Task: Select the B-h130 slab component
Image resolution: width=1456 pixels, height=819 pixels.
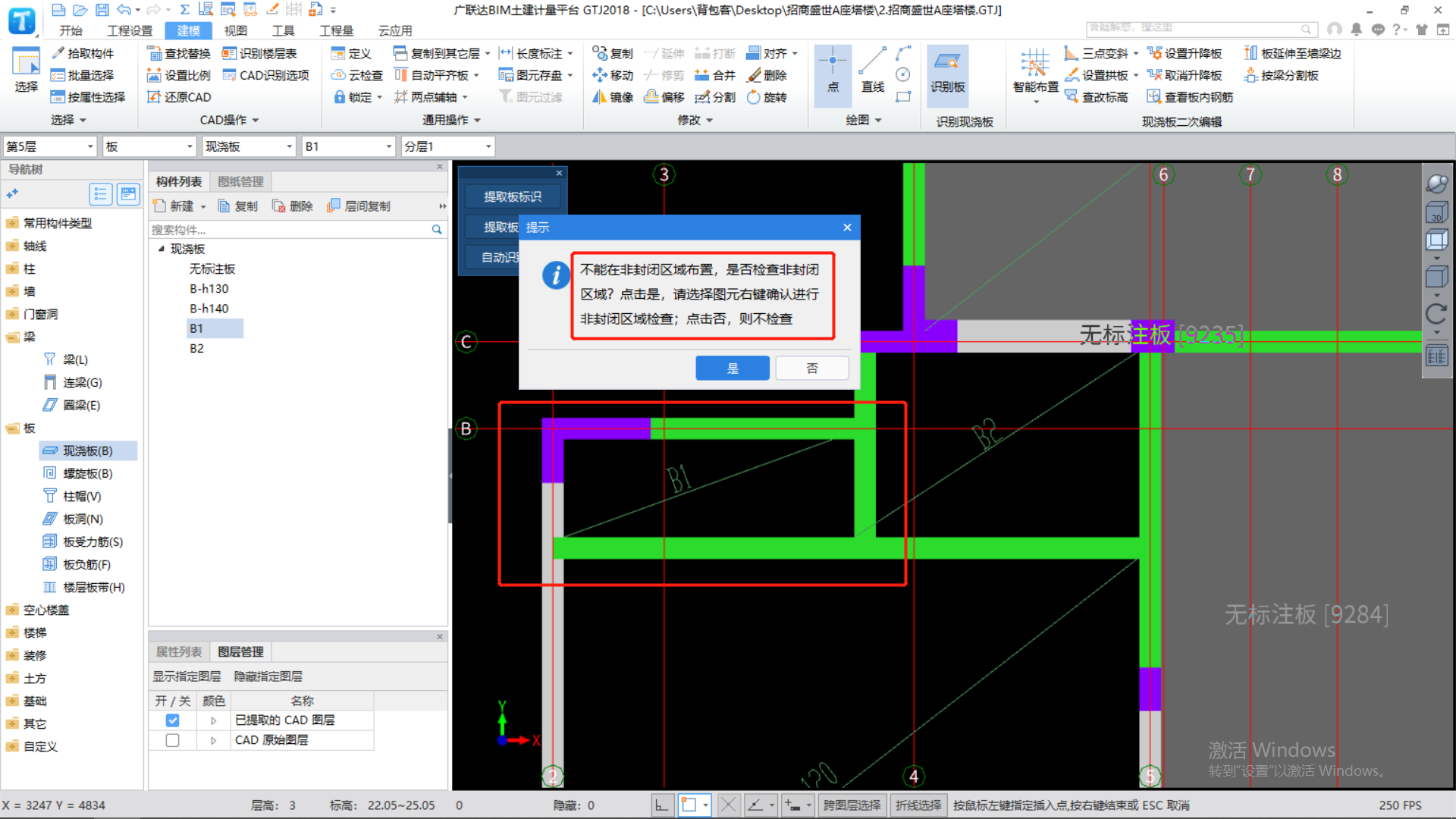Action: 209,289
